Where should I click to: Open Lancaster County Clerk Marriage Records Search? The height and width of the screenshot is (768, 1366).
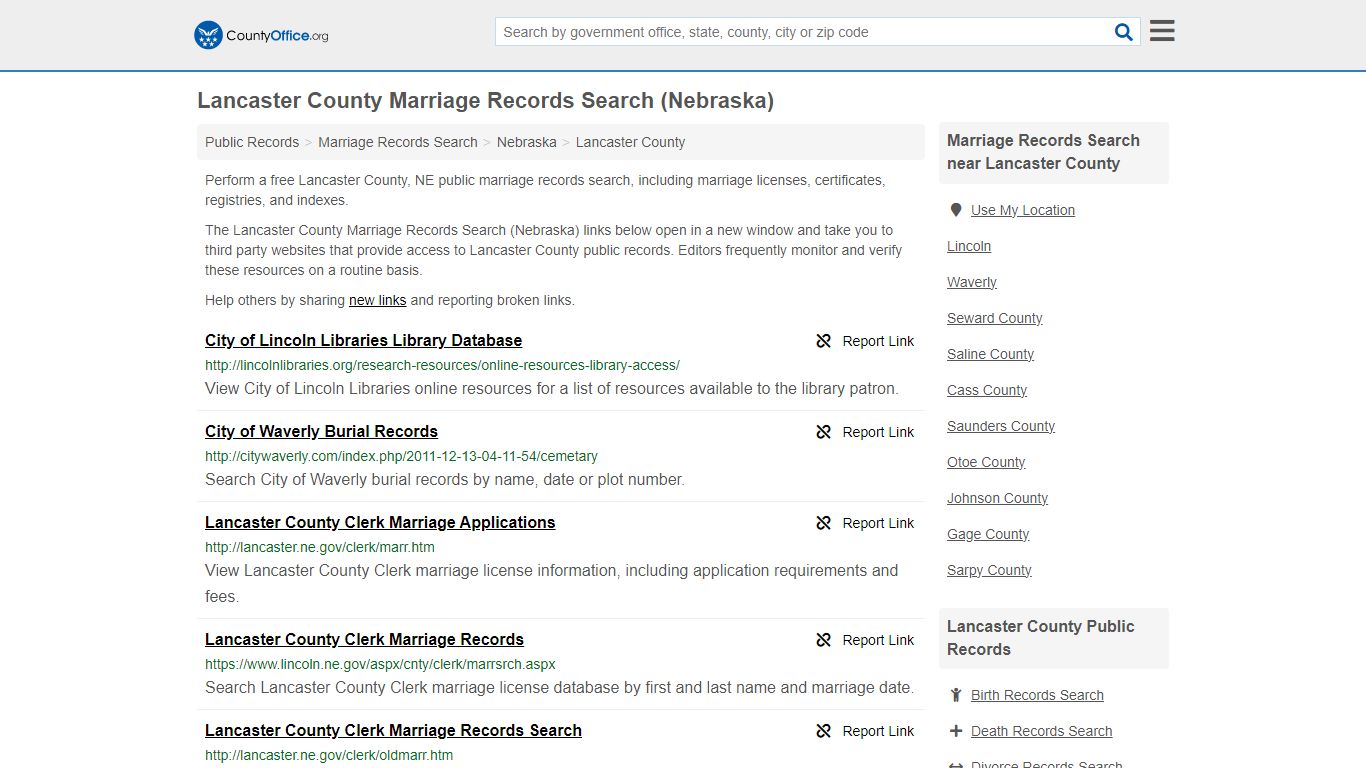pos(393,730)
